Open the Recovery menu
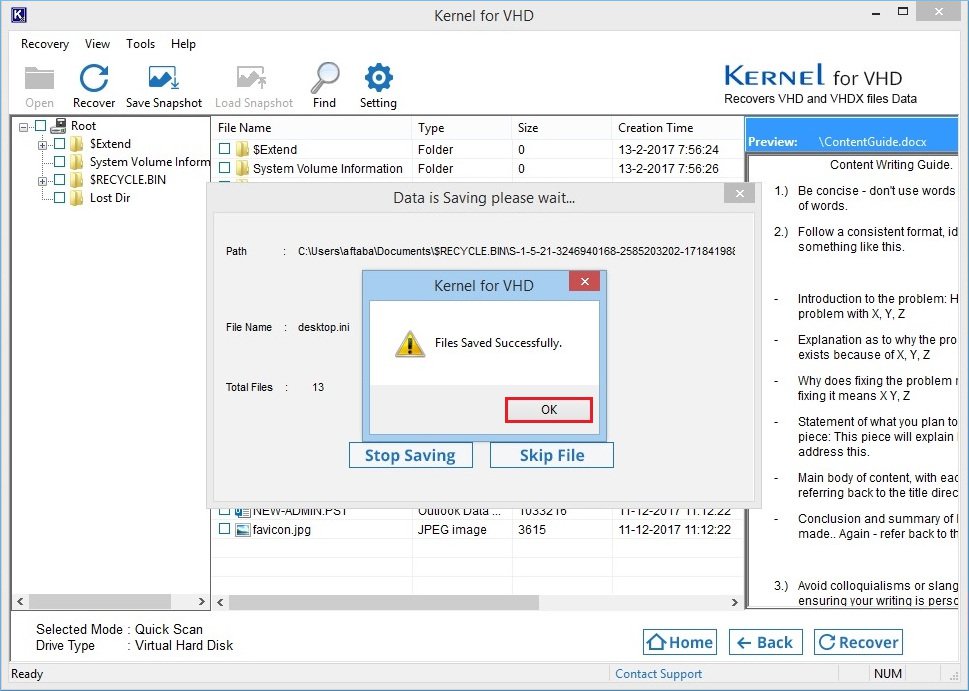The image size is (969, 691). click(x=44, y=44)
